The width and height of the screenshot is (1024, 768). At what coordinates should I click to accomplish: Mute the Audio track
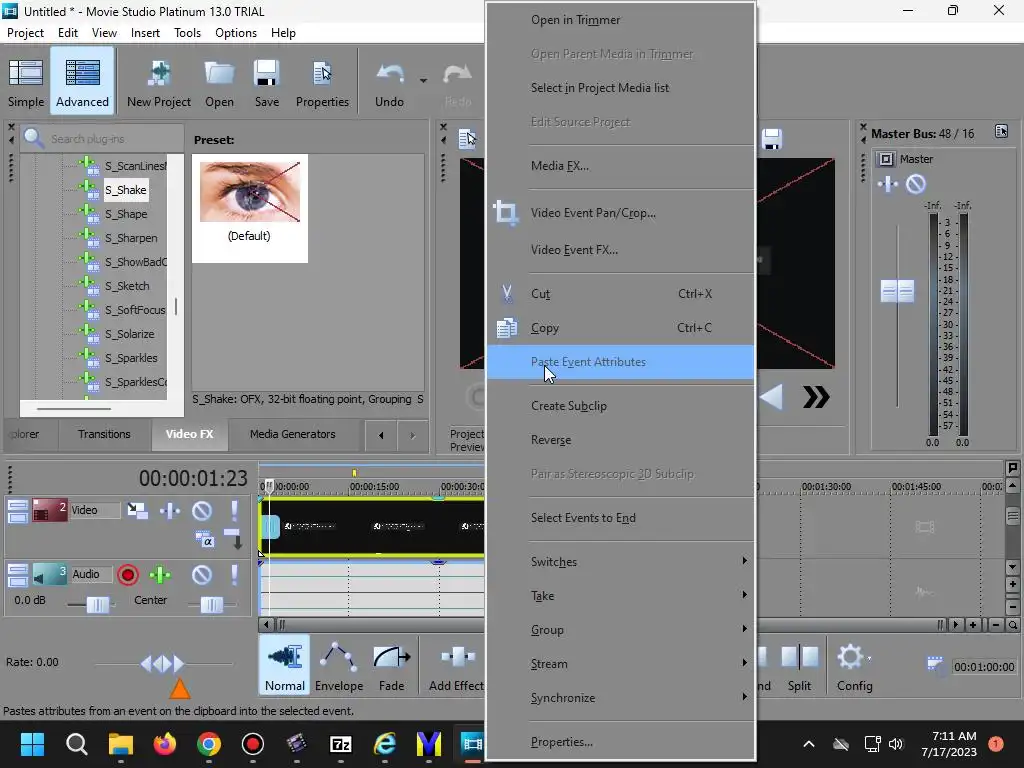coord(202,575)
